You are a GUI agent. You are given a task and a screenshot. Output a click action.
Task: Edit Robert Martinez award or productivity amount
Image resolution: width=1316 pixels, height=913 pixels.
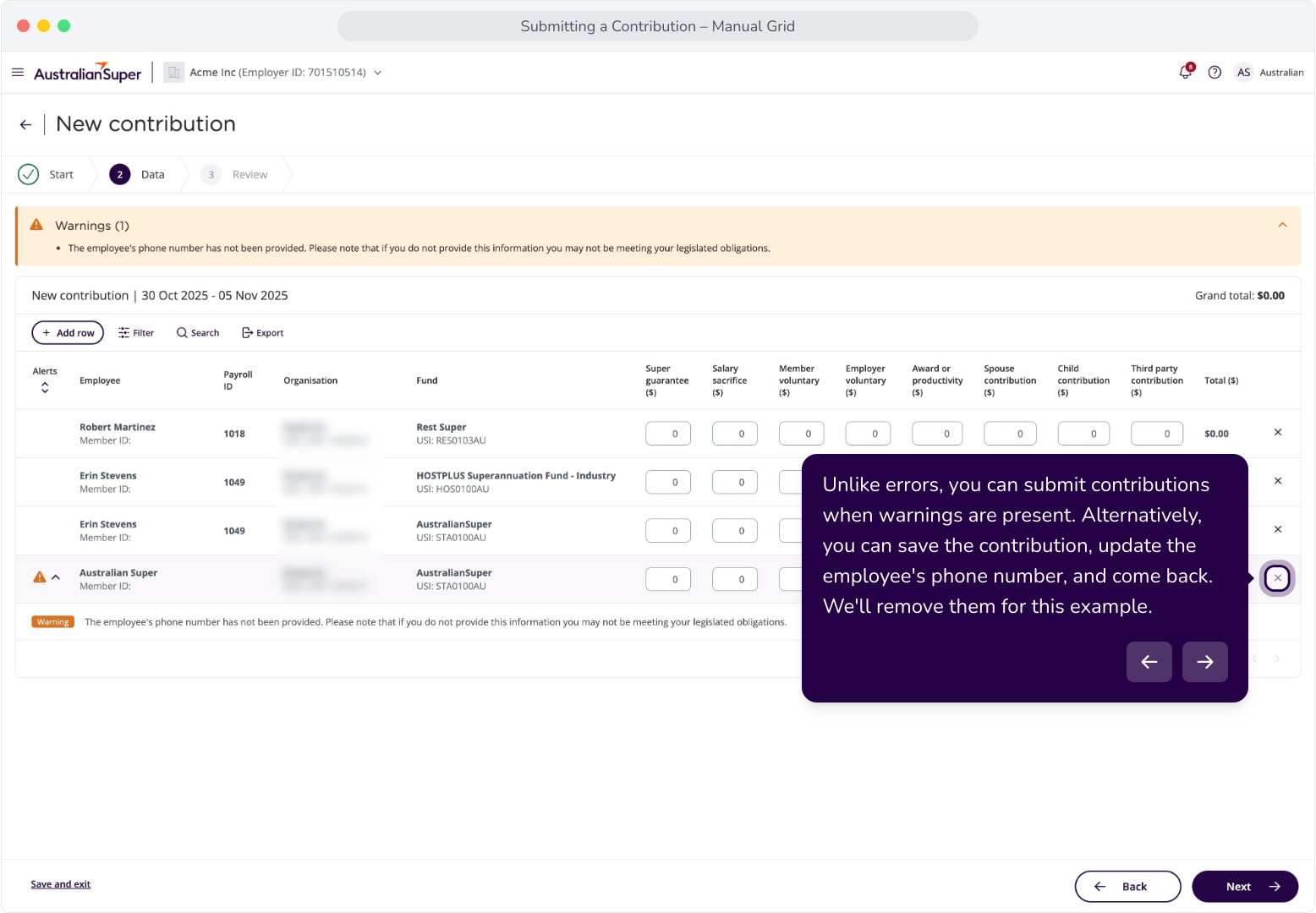pos(938,434)
